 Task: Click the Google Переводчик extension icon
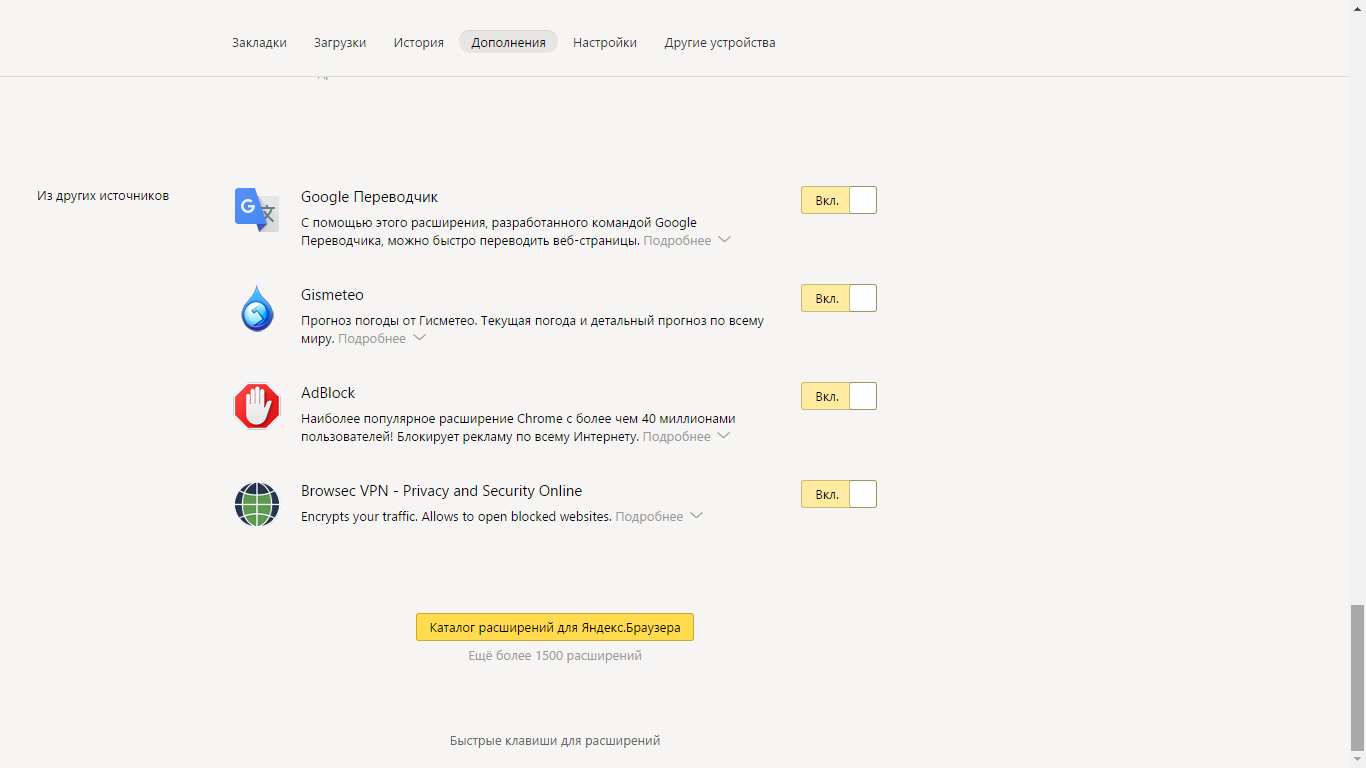pyautogui.click(x=257, y=210)
